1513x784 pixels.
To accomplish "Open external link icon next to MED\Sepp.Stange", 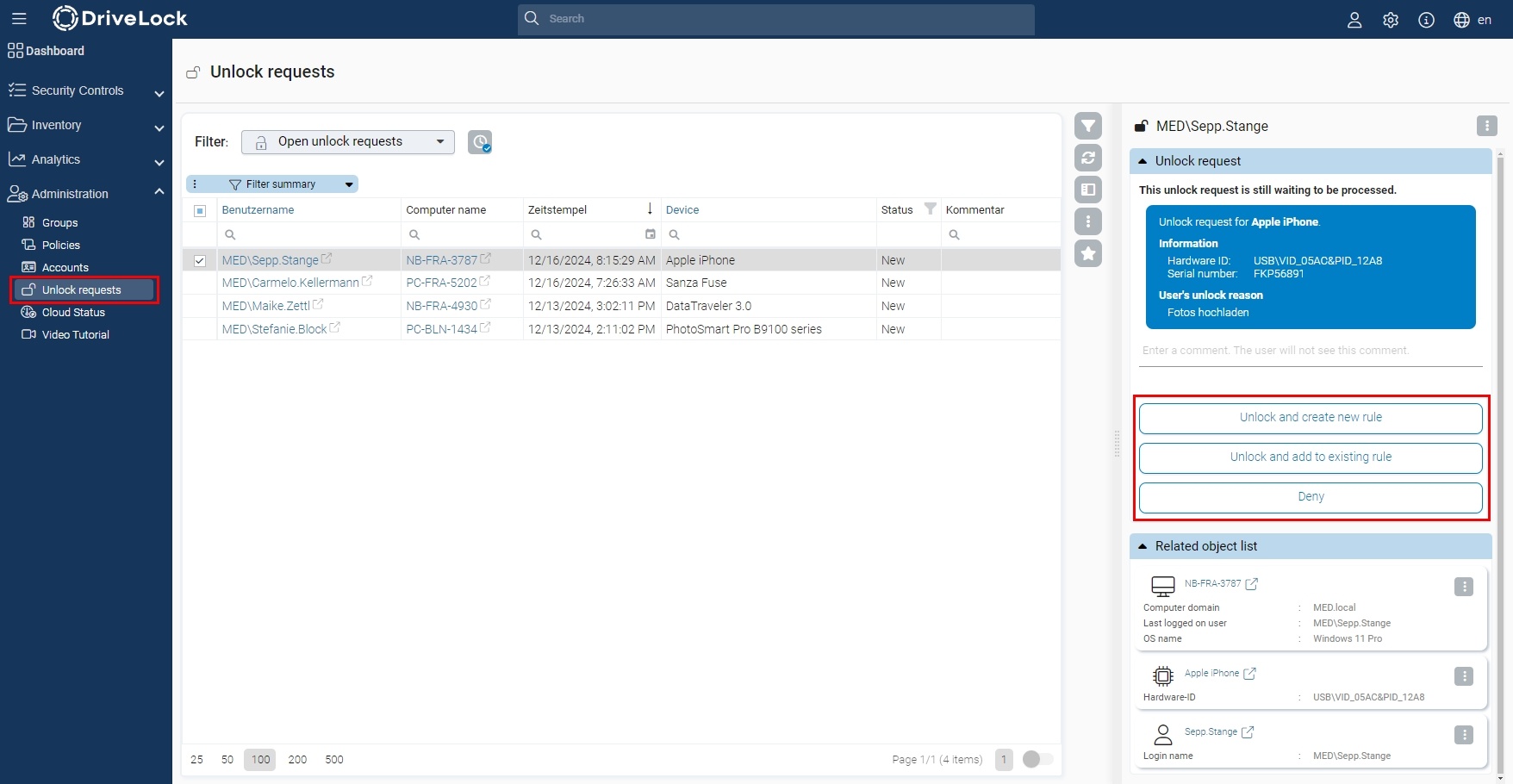I will point(327,258).
